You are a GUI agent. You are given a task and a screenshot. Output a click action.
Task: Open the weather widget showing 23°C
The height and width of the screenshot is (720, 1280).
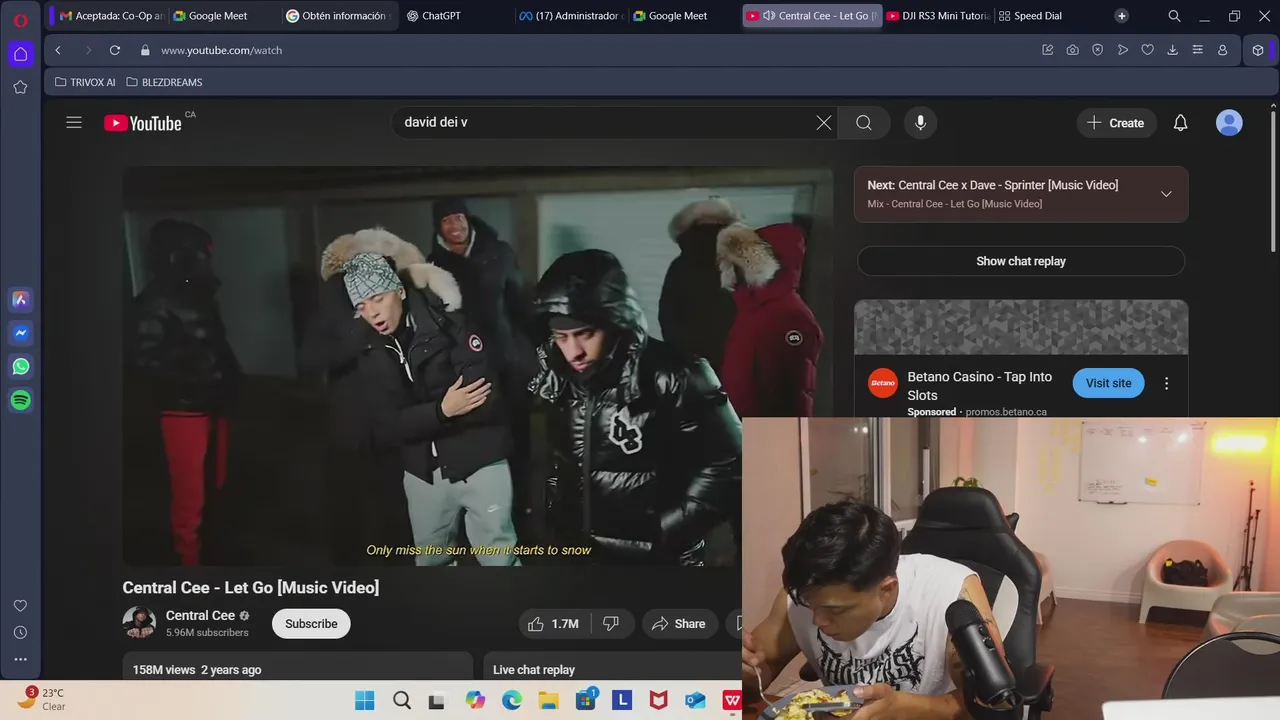(x=43, y=699)
